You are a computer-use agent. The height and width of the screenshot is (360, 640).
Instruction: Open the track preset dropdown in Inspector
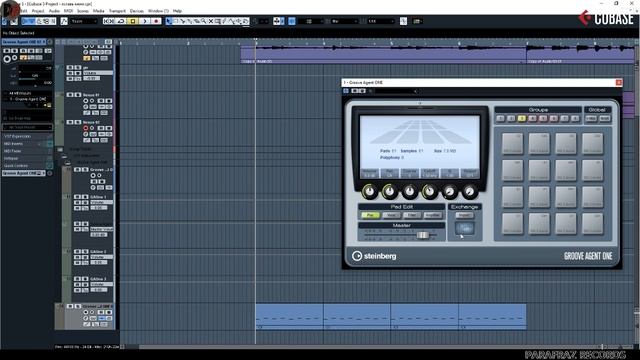click(27, 127)
